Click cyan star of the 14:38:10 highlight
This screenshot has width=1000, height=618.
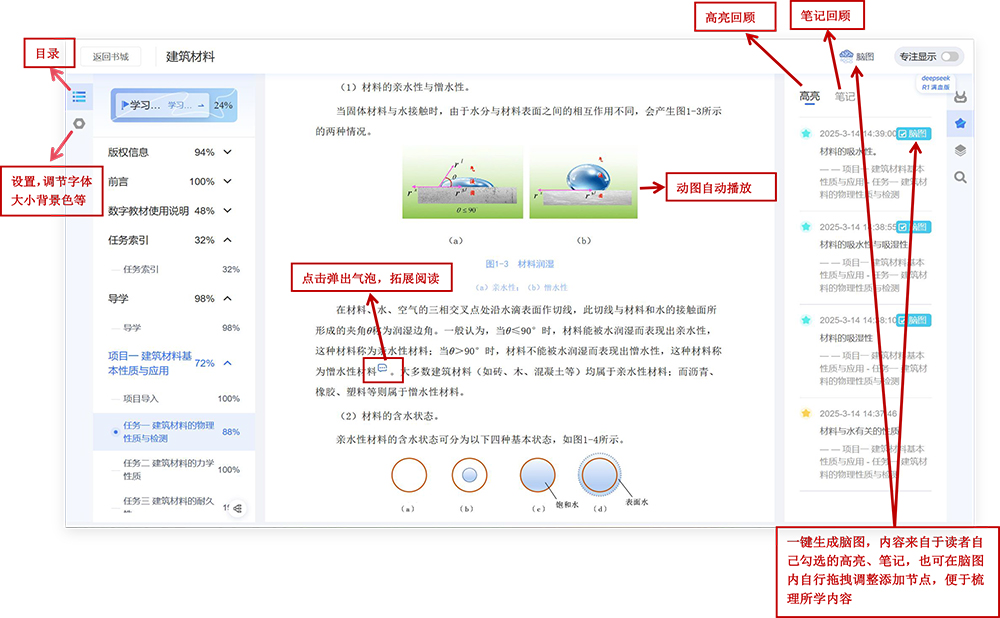click(806, 320)
